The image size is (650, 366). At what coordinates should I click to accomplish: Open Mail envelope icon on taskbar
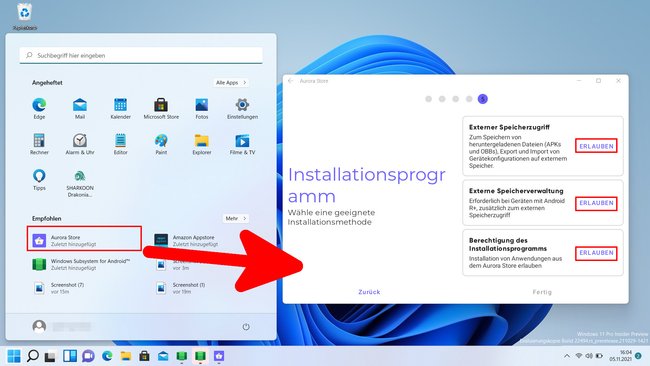click(163, 356)
